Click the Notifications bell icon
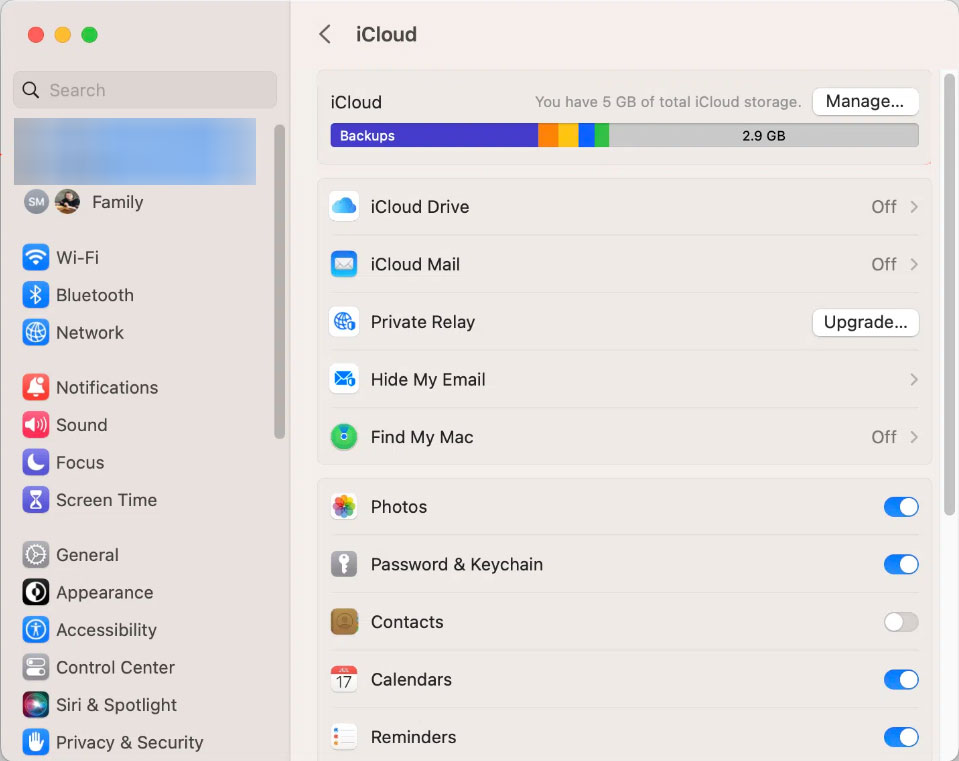Screen dimensions: 959x761 coord(35,387)
